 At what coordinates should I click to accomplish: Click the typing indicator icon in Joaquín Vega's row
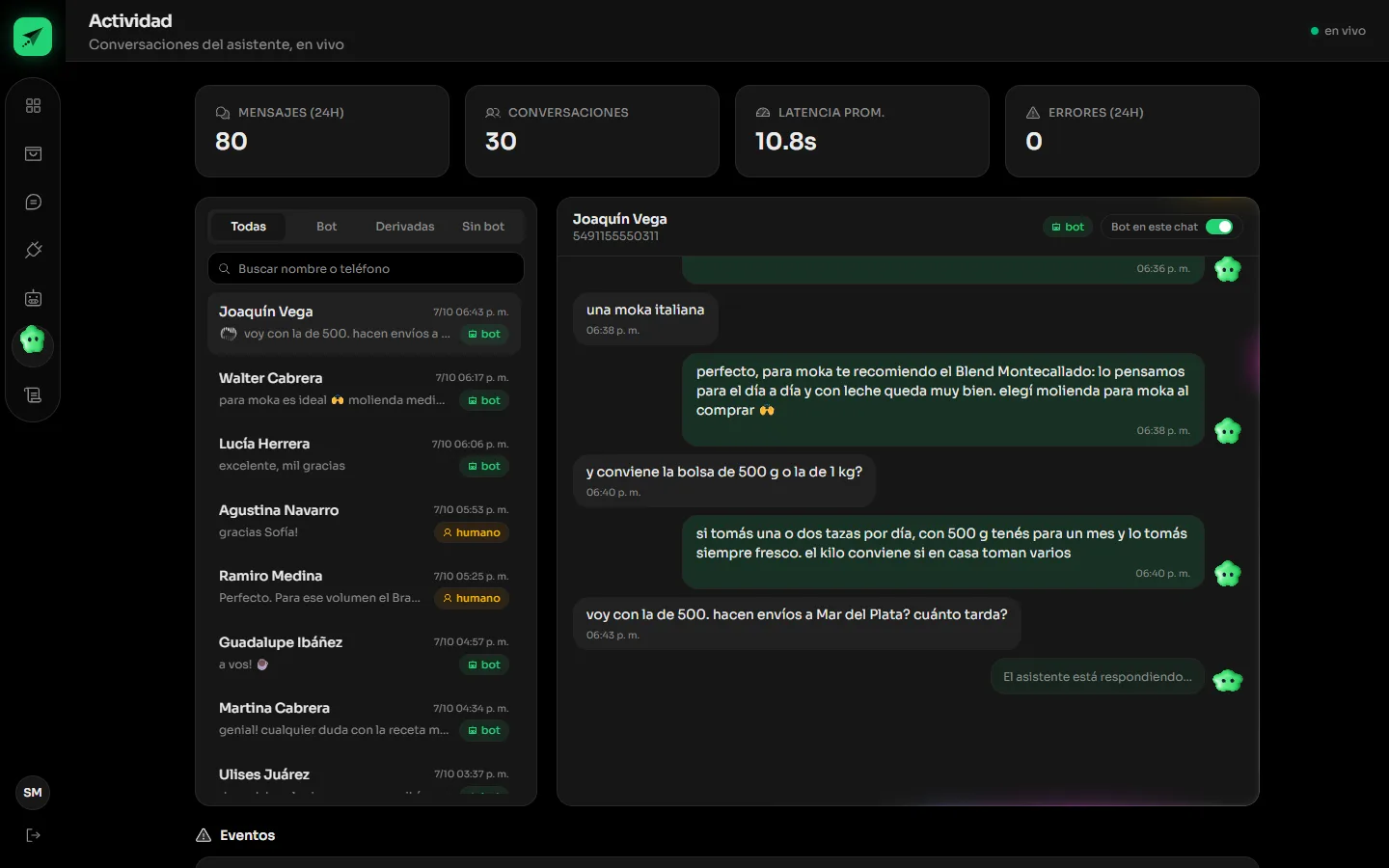pyautogui.click(x=229, y=334)
